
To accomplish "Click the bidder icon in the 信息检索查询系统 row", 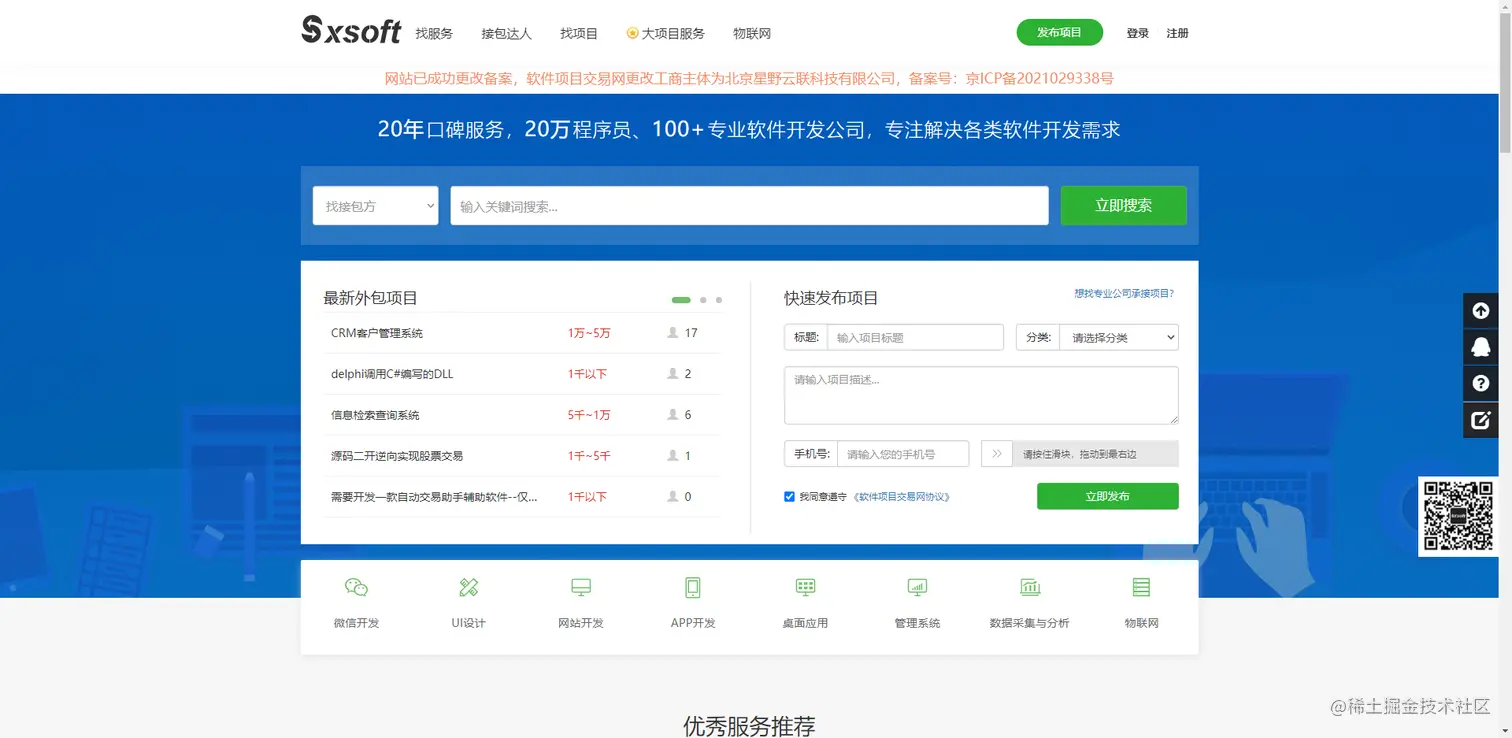I will pos(673,415).
